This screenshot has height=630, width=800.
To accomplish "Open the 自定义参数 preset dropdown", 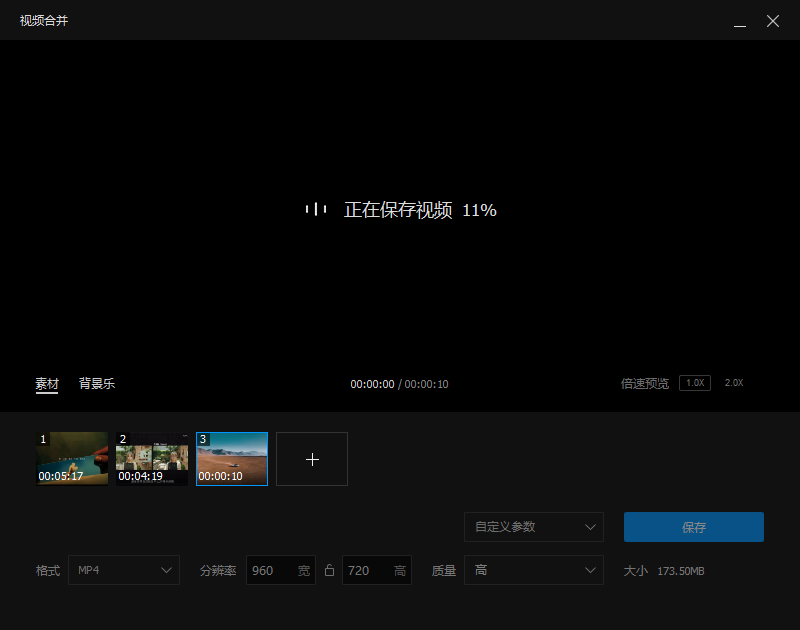I will click(x=533, y=527).
